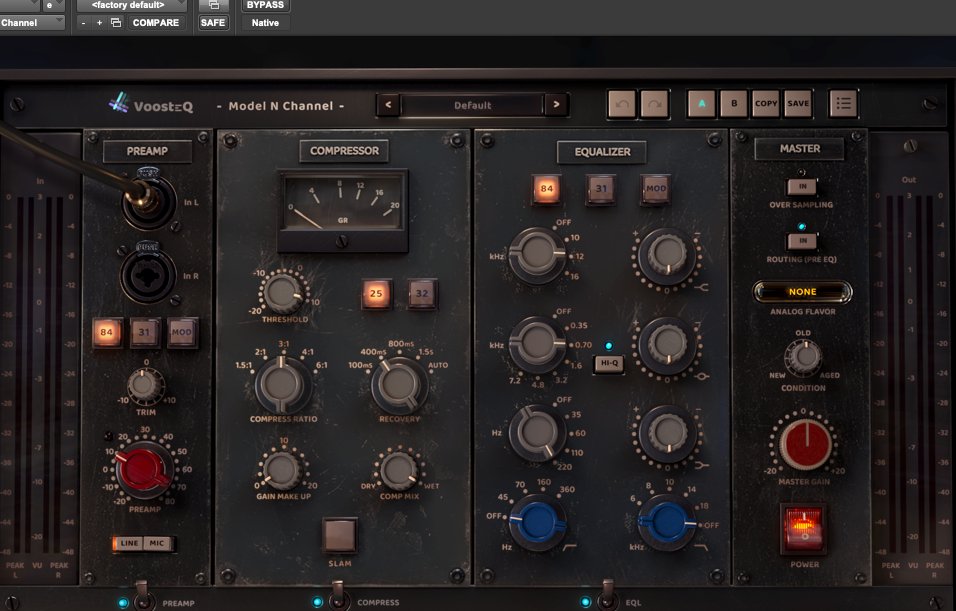The height and width of the screenshot is (611, 956).
Task: Click the TRIM knob
Action: click(x=145, y=385)
